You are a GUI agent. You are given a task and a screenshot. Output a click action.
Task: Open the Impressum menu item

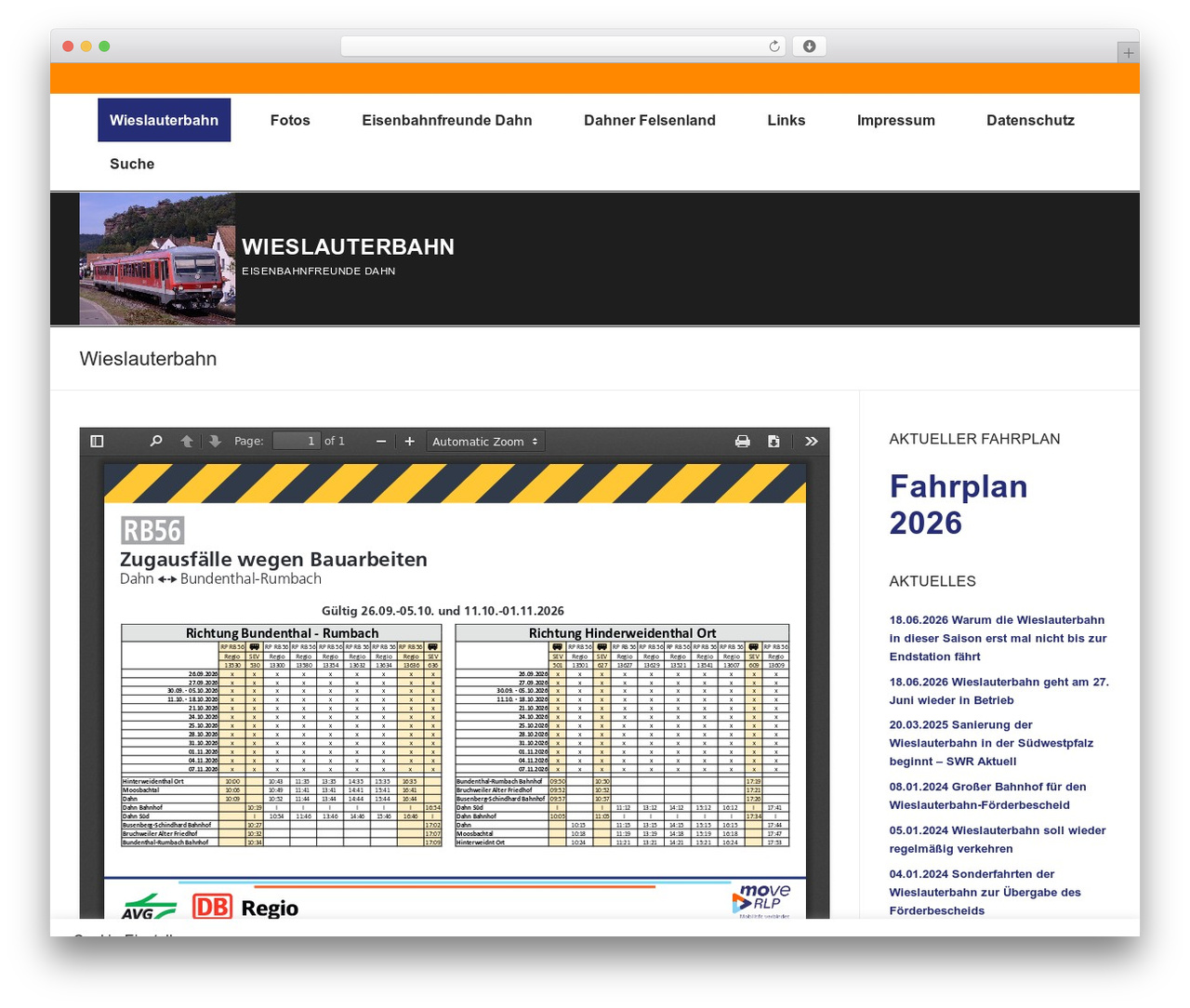tap(896, 120)
